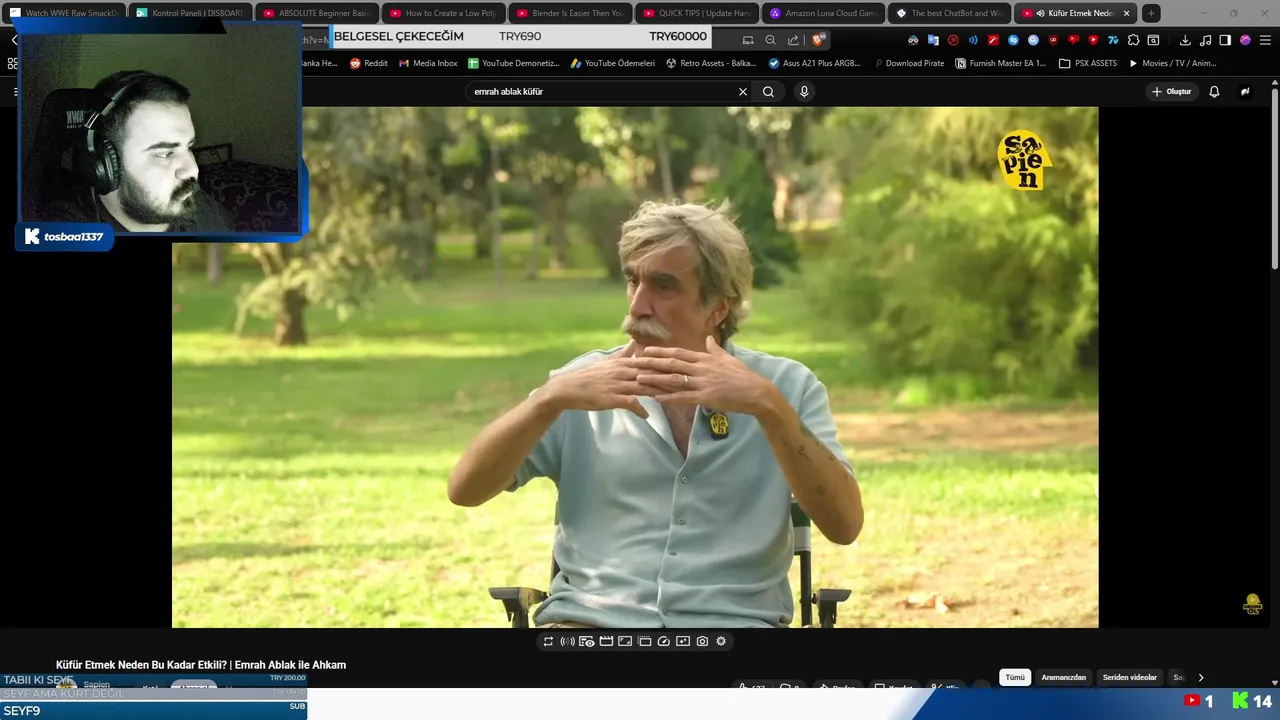Open YouTube Demonetiz... bookmark
The width and height of the screenshot is (1280, 720).
click(513, 63)
